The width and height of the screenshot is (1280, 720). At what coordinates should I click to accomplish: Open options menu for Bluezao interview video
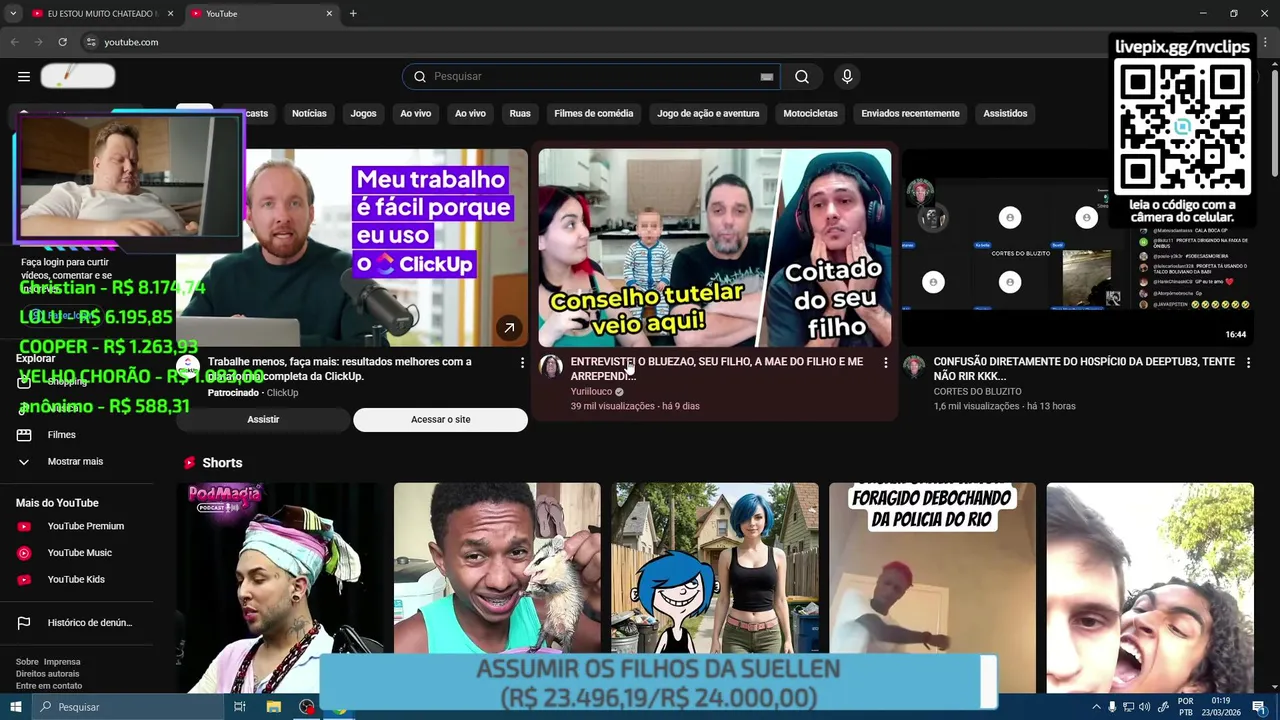pos(885,363)
